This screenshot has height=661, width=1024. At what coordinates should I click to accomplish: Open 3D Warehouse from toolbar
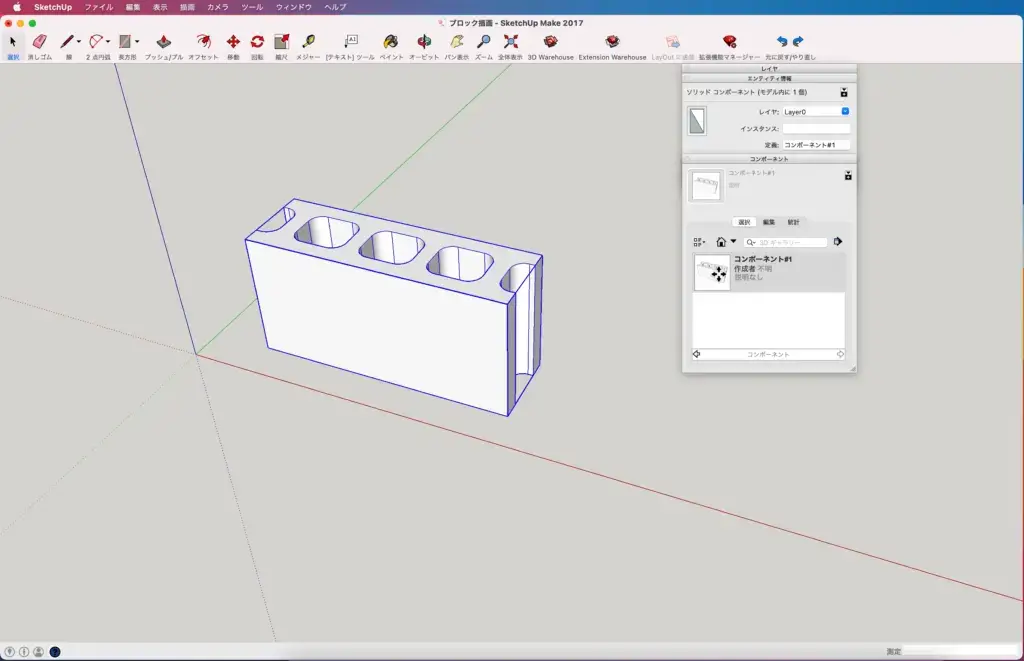click(x=551, y=42)
